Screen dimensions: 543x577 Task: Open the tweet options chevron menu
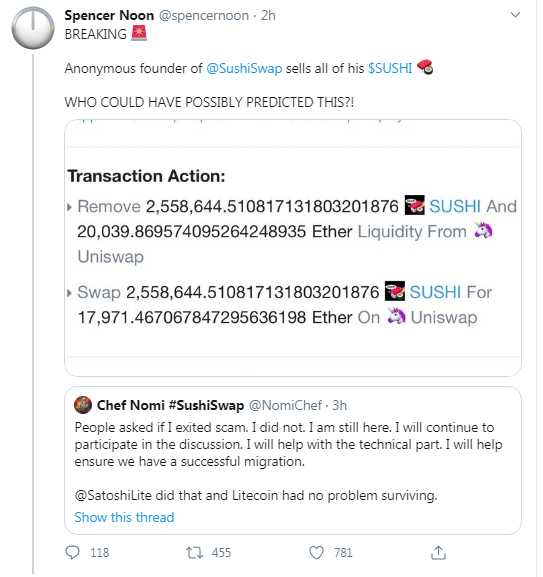[515, 15]
